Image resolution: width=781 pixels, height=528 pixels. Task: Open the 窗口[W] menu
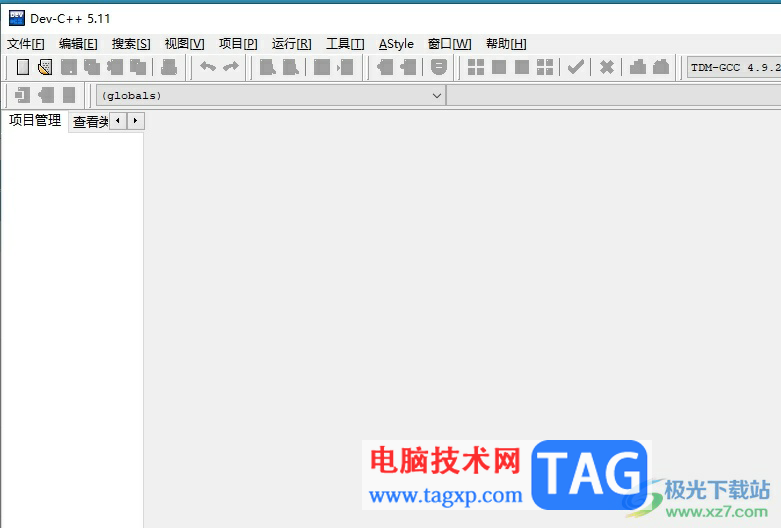pos(449,44)
